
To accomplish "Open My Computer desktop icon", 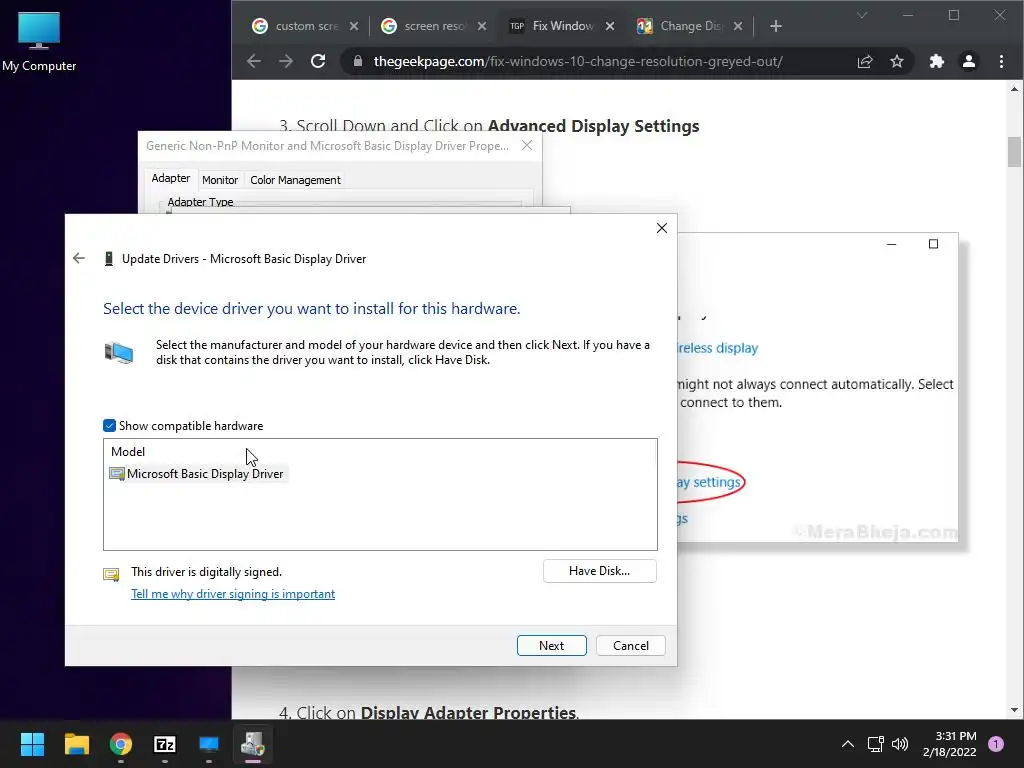I will pos(39,42).
